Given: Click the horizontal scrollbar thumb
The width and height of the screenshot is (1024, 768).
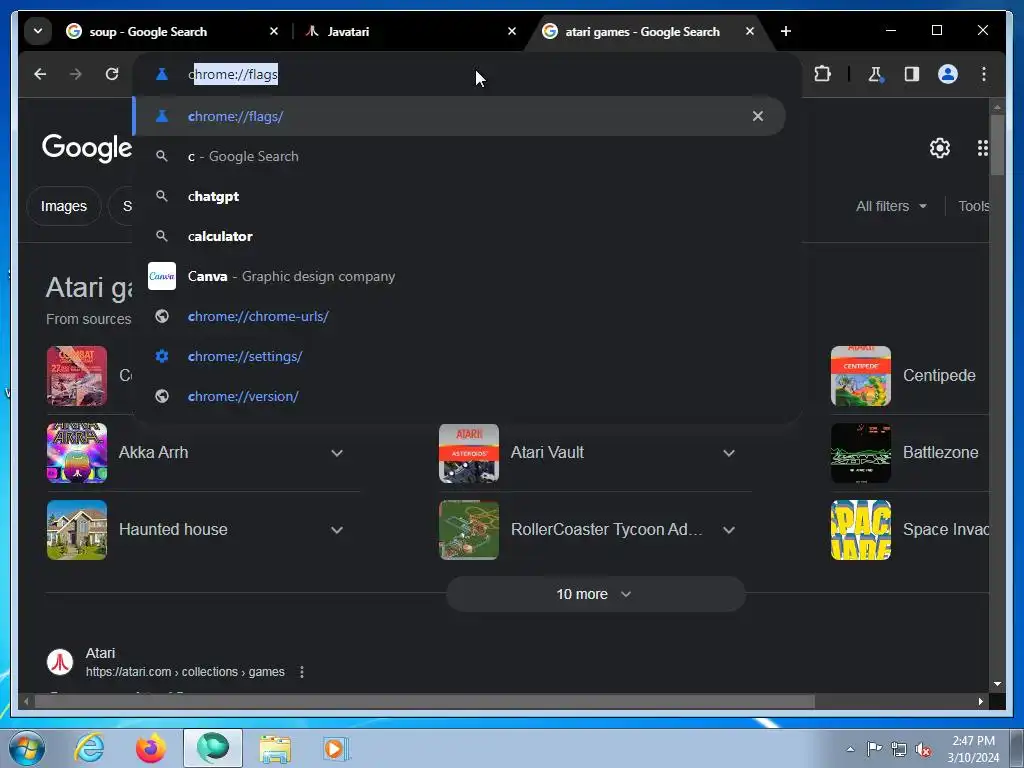Looking at the screenshot, I should click(424, 702).
